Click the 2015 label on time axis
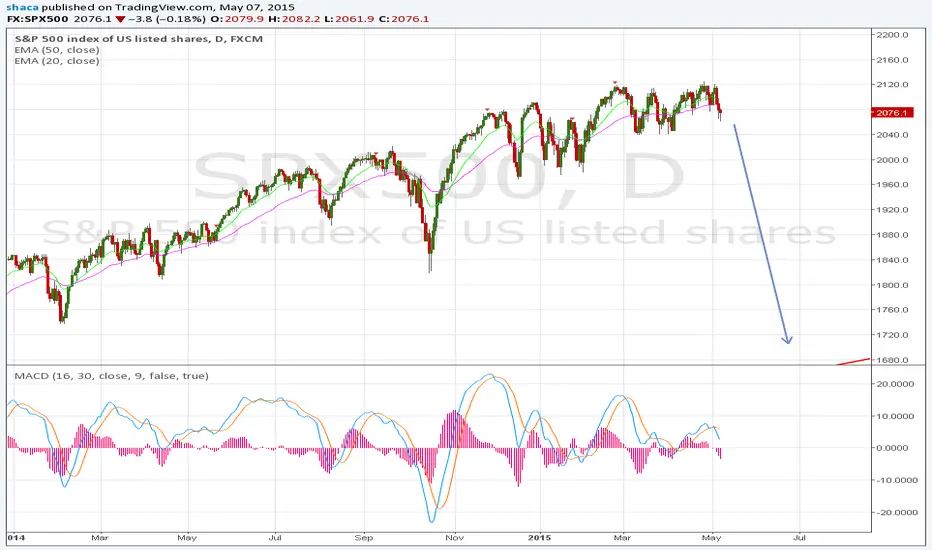 tap(540, 538)
